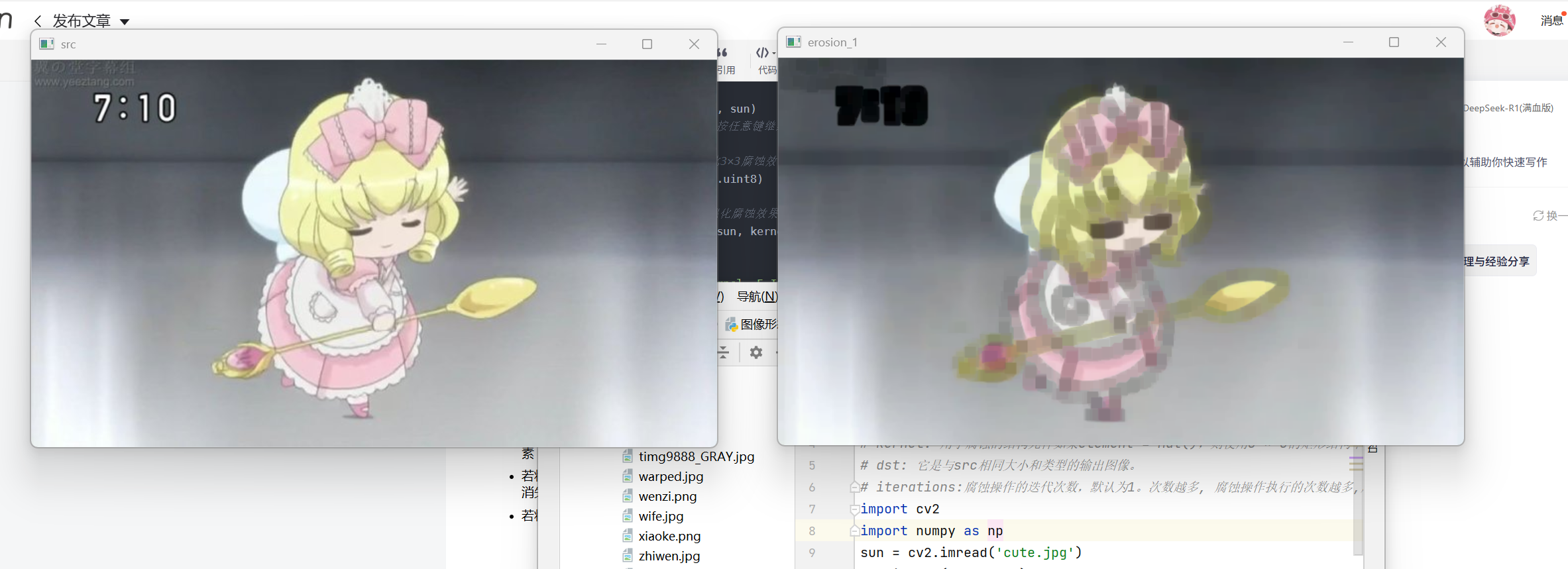Click the collapse-all icon in project panel

click(724, 352)
